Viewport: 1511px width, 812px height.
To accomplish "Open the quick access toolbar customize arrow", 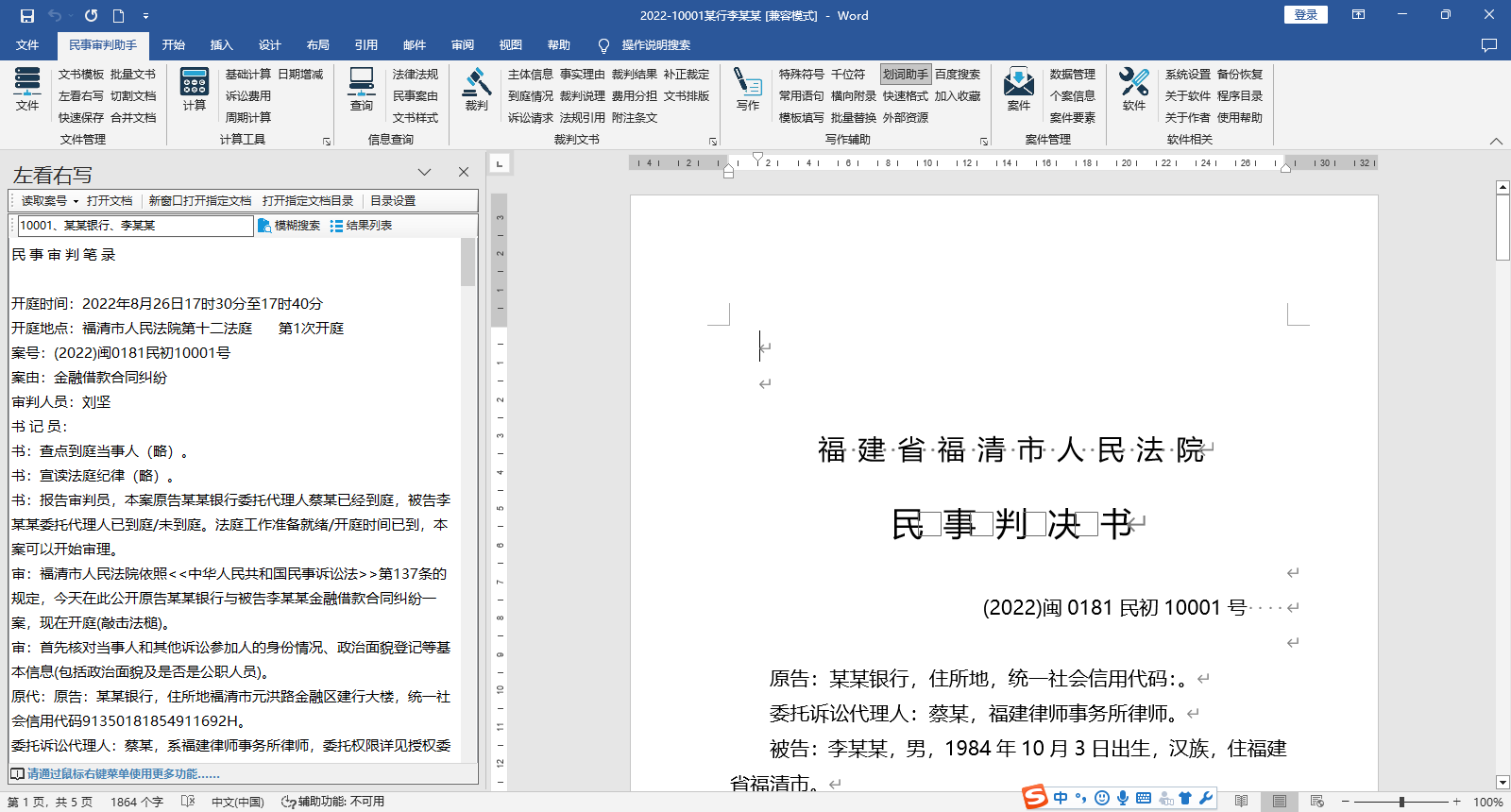I will [145, 16].
